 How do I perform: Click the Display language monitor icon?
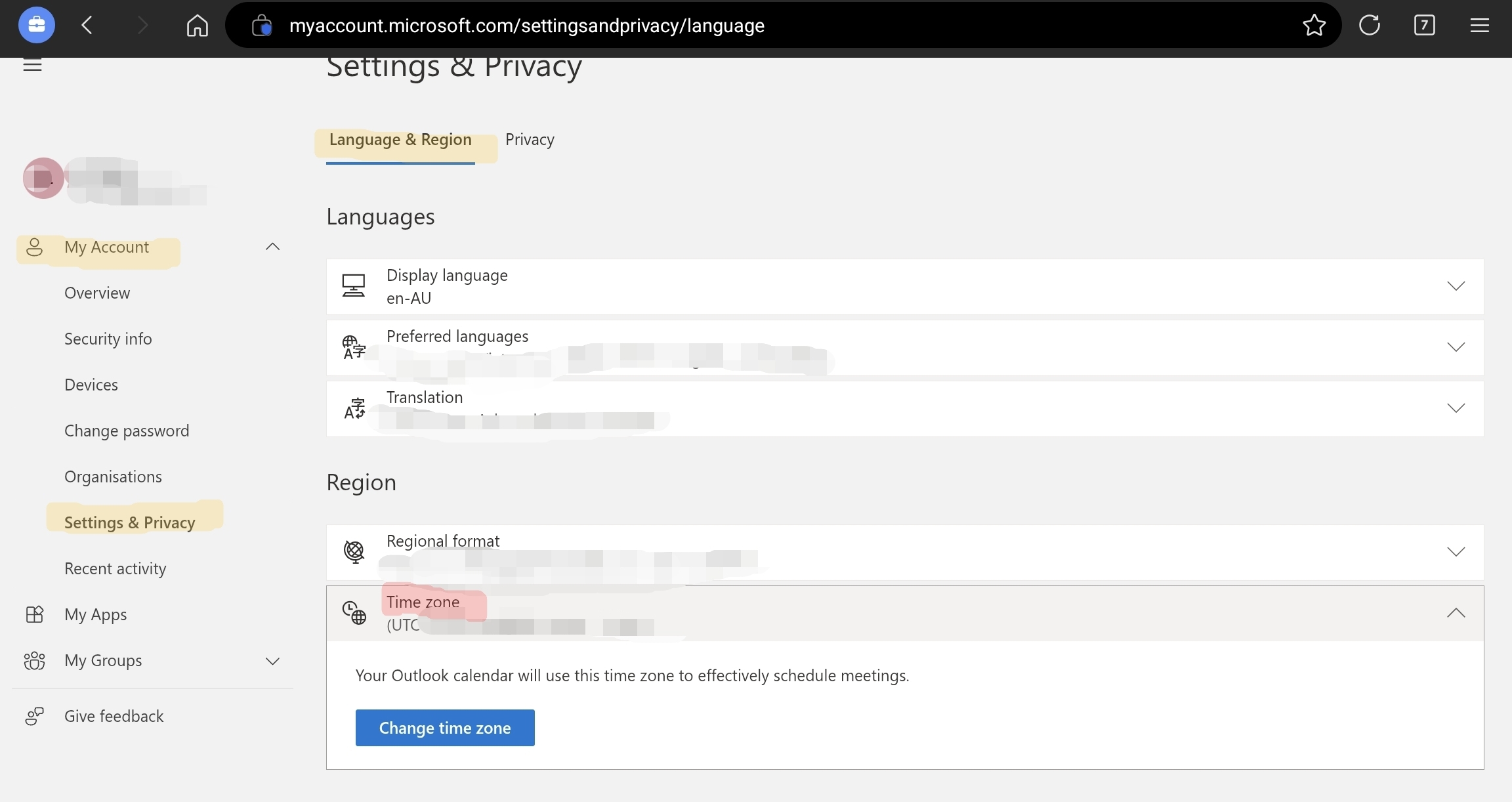coord(354,286)
